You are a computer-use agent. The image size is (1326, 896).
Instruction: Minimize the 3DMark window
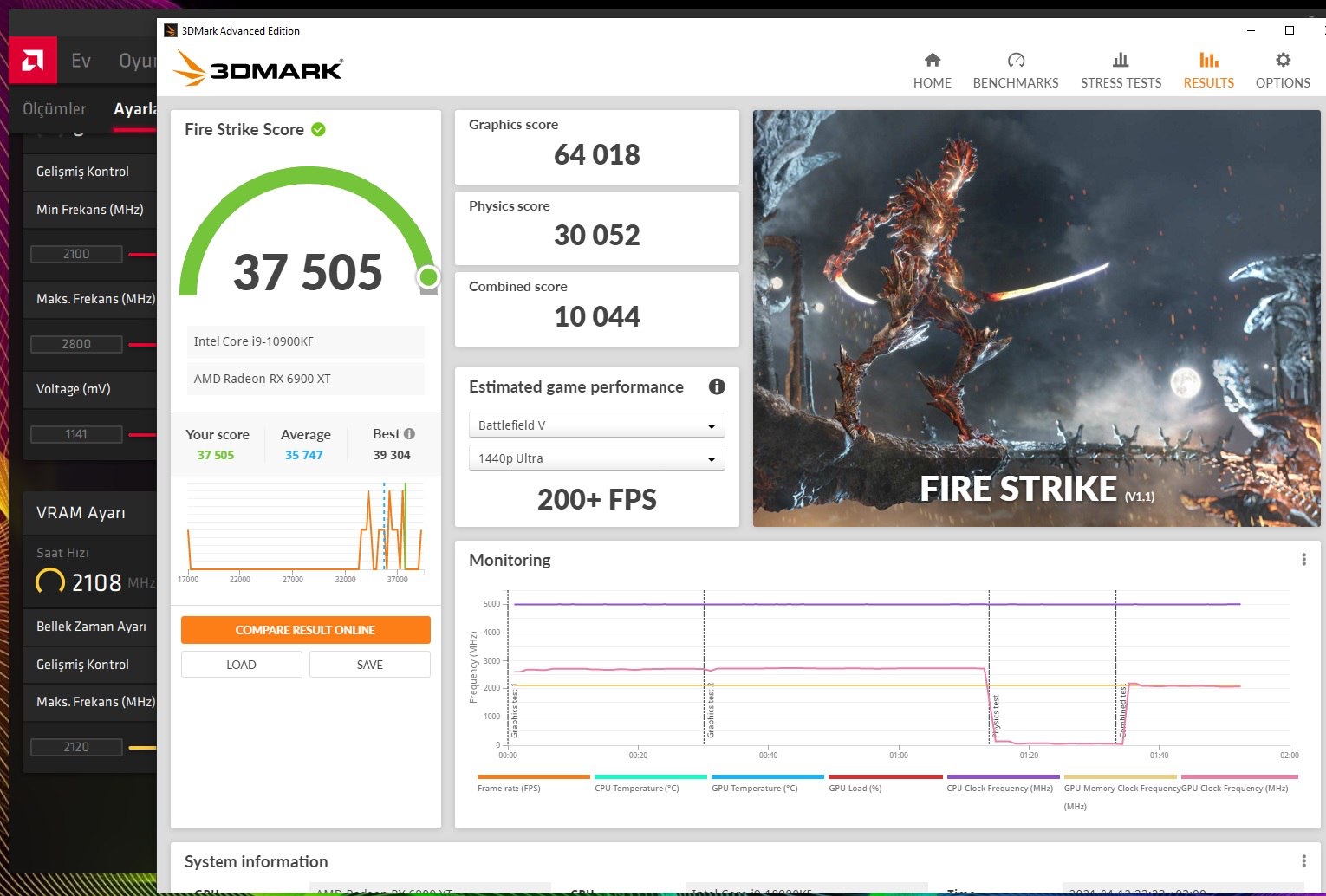click(x=1251, y=30)
